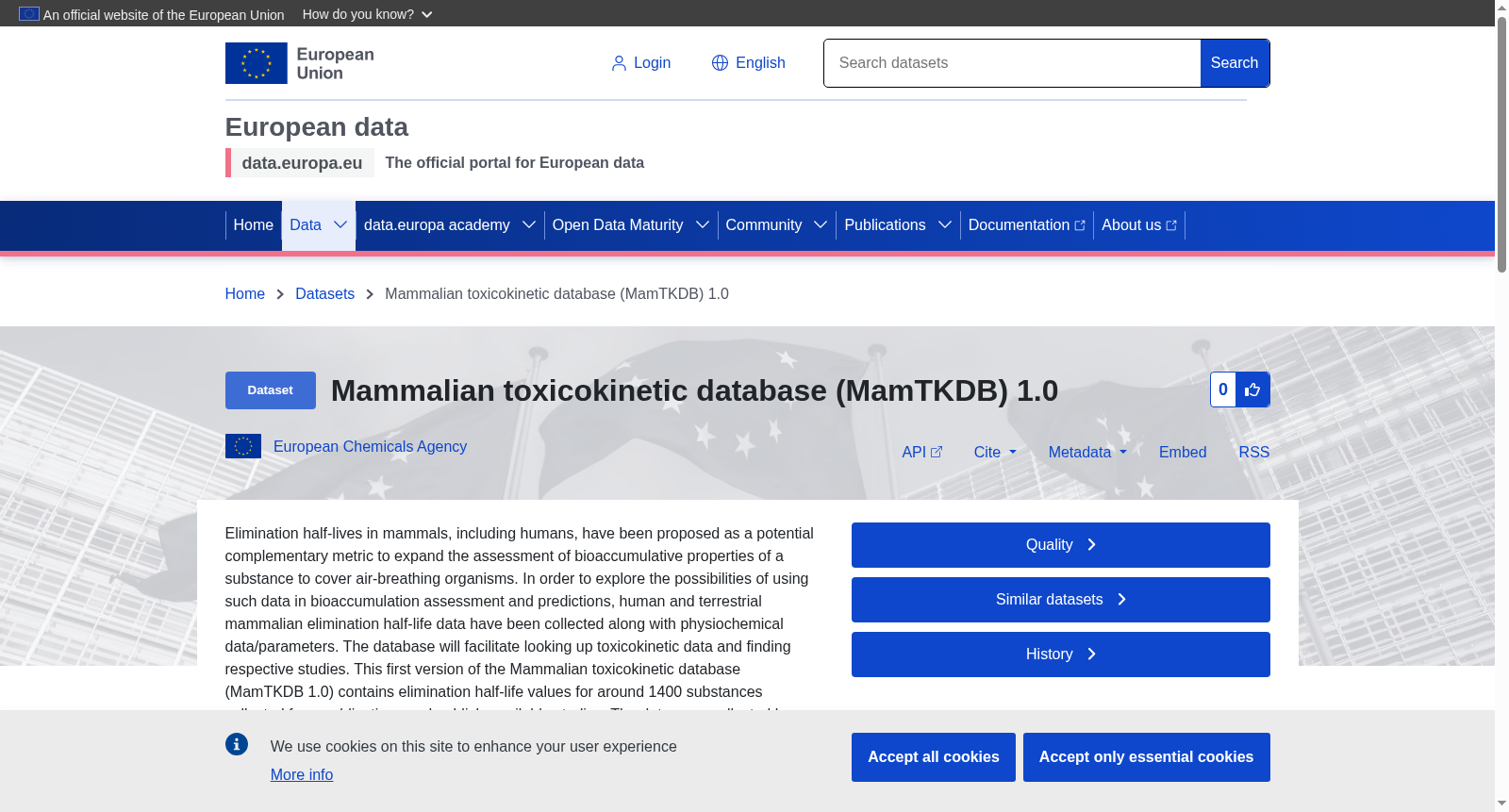Viewport: 1509px width, 812px height.
Task: Click More info cookie link
Action: coord(302,774)
